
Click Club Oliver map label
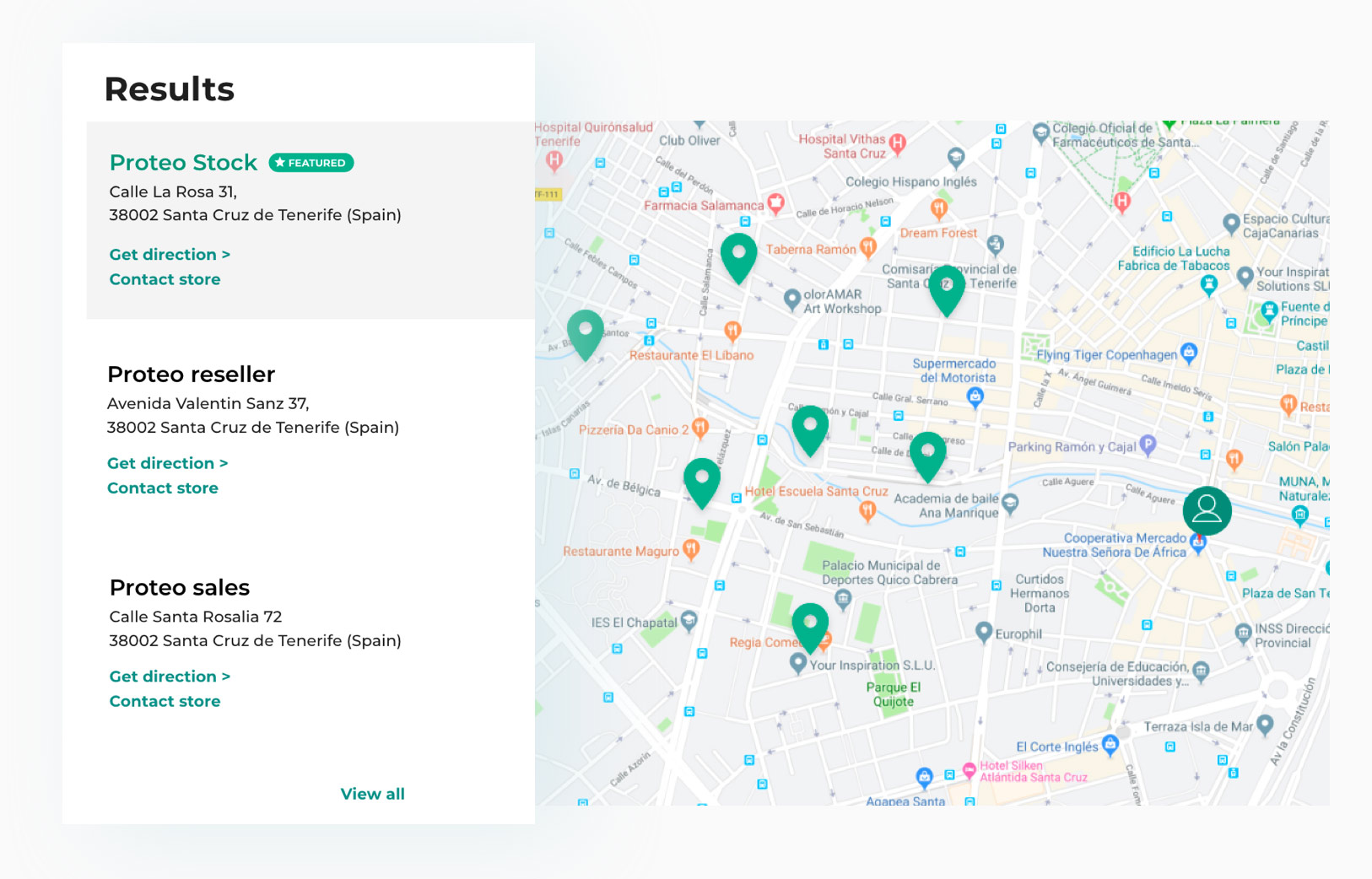(x=689, y=140)
